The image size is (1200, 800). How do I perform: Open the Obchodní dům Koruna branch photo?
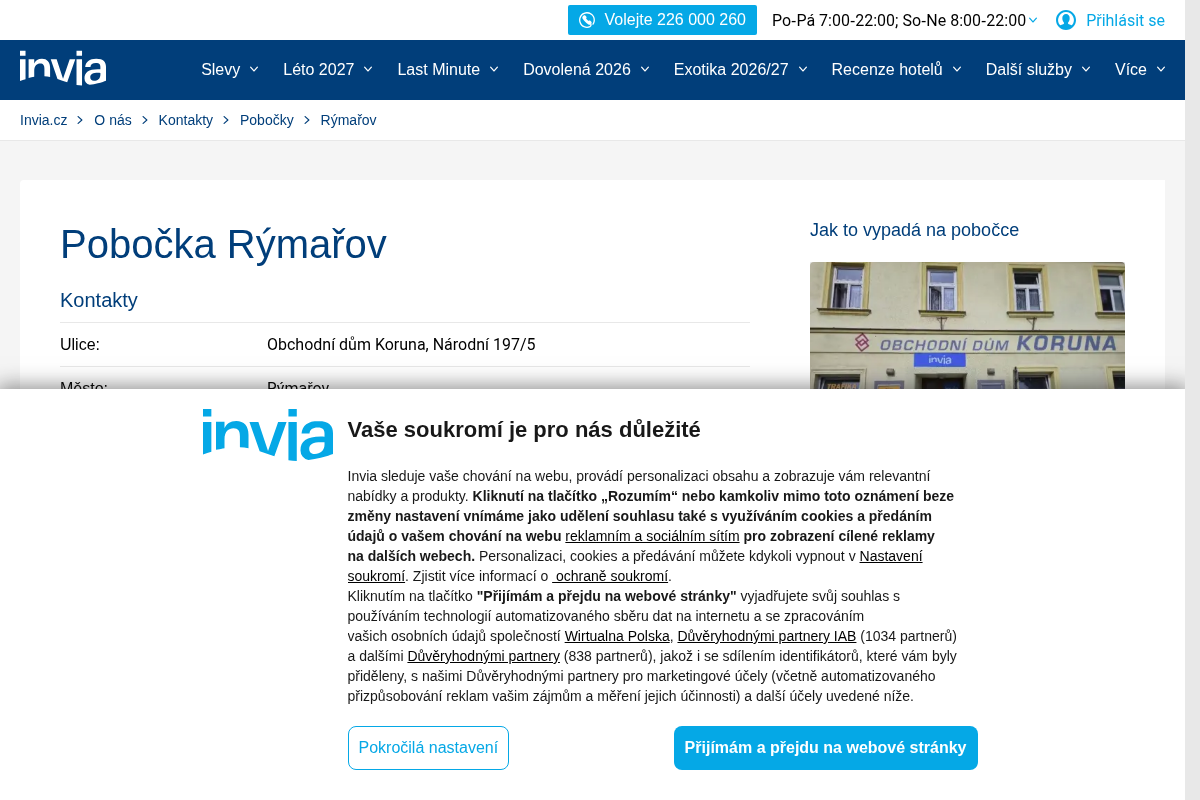tap(967, 325)
